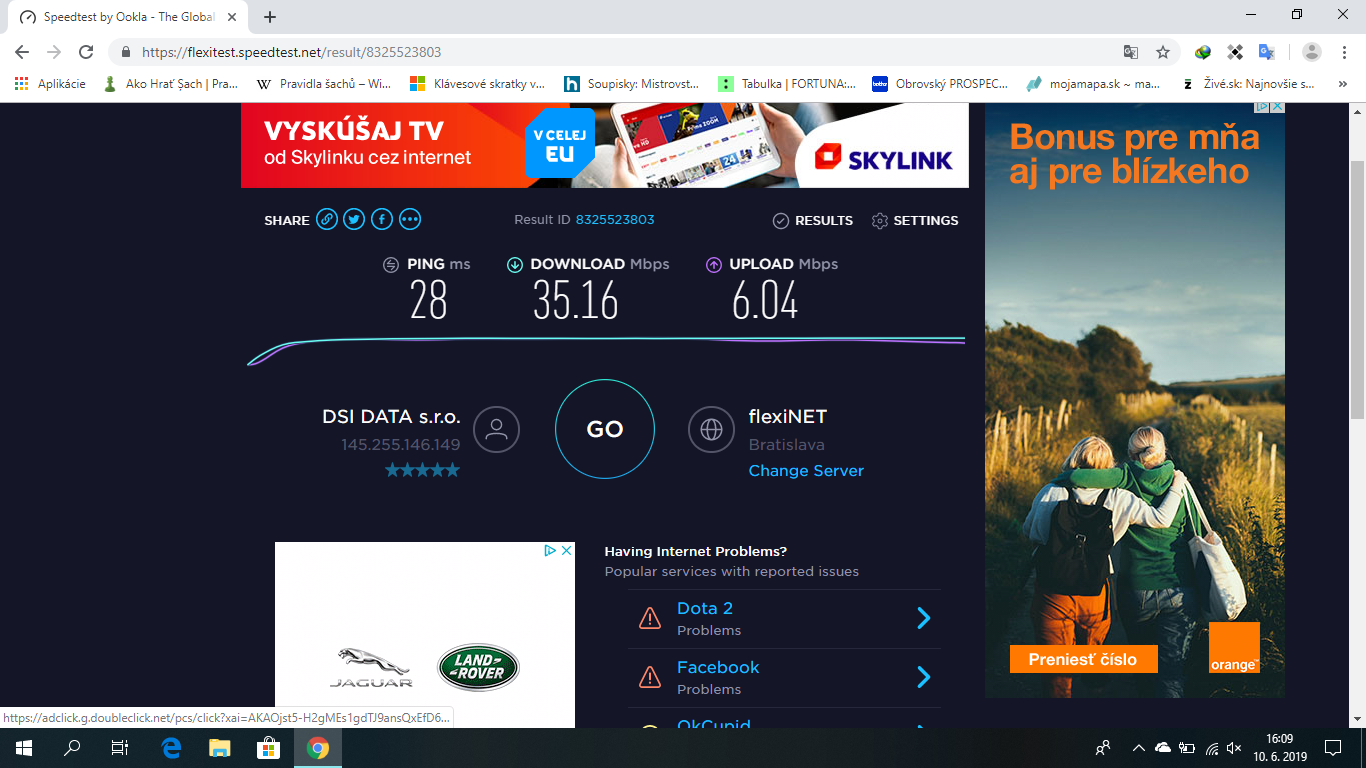Open the Dota 2 link
1366x768 pixels.
coord(705,608)
